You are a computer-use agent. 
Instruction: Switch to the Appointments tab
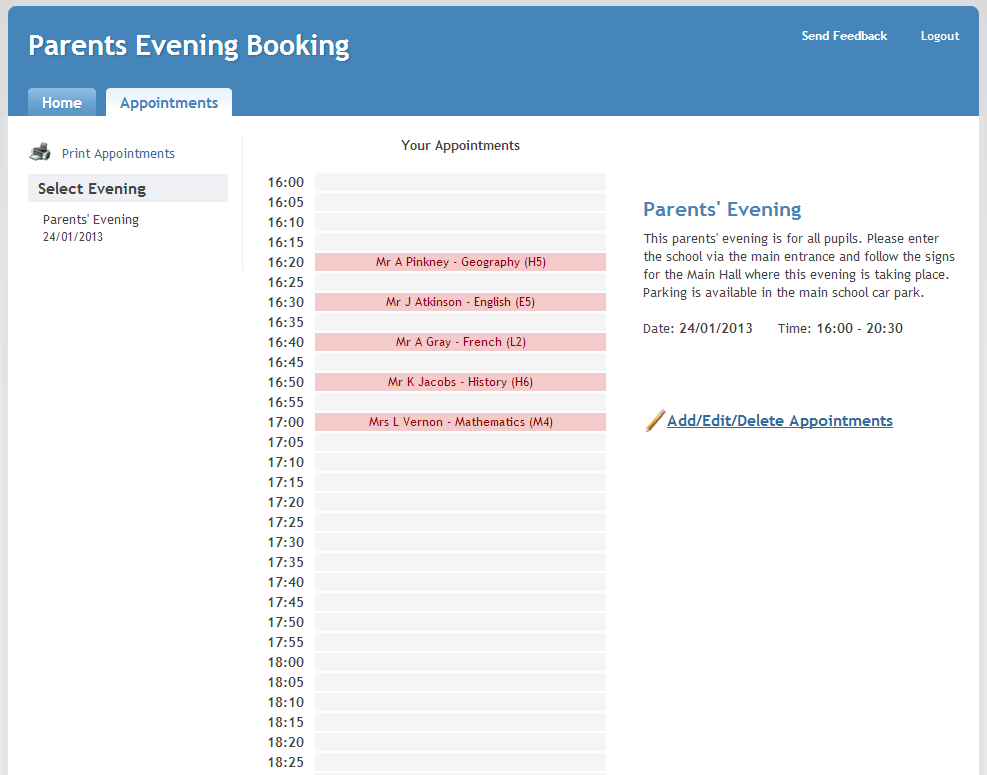(169, 103)
